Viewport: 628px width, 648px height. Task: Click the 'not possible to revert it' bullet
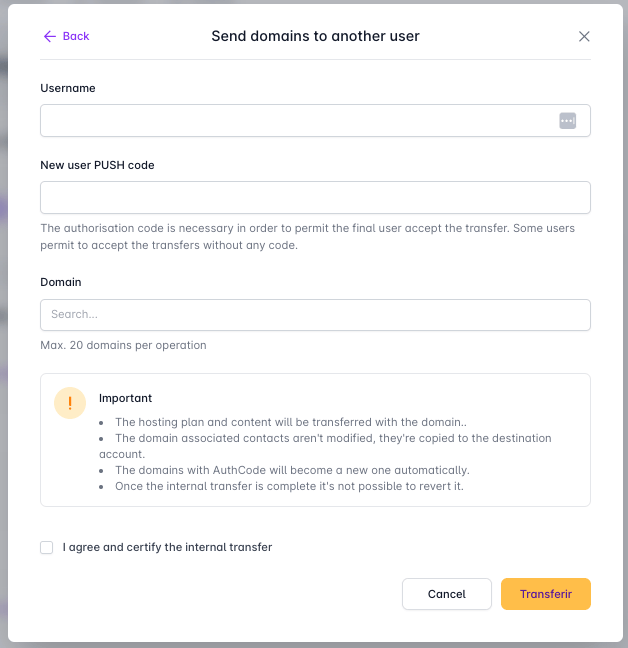(x=289, y=486)
